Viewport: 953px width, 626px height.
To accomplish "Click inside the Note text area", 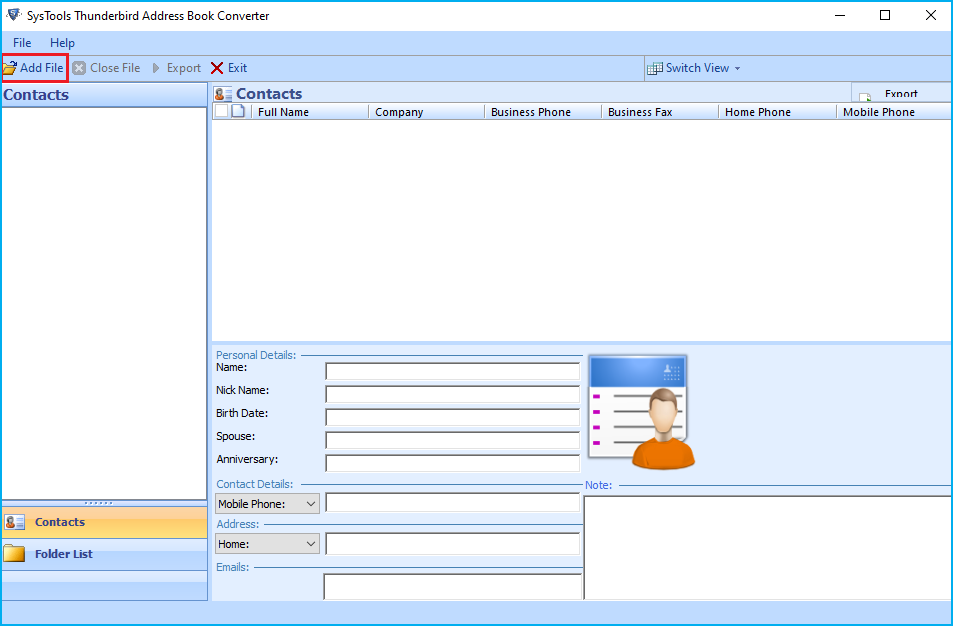I will 767,548.
